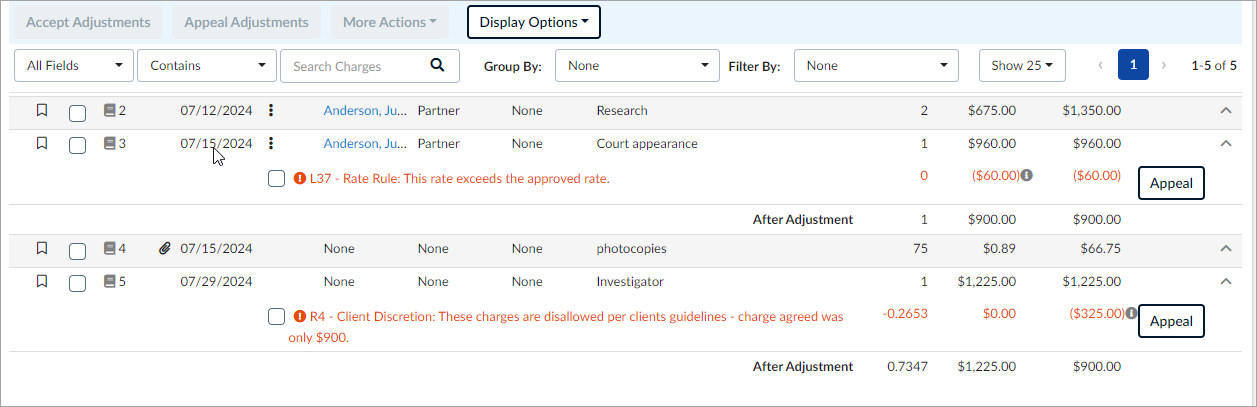Click warning icon next to R4 Client Discretion

pyautogui.click(x=300, y=316)
